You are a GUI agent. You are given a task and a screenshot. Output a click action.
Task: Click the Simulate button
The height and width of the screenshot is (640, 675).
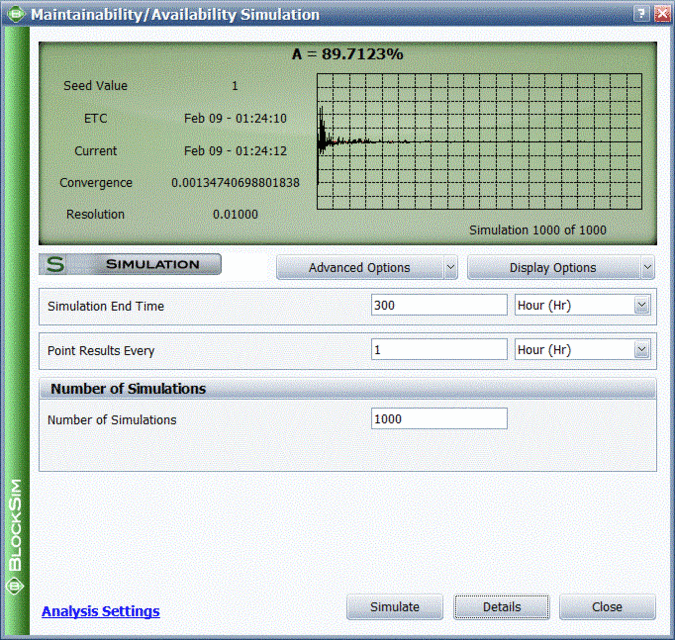point(395,607)
